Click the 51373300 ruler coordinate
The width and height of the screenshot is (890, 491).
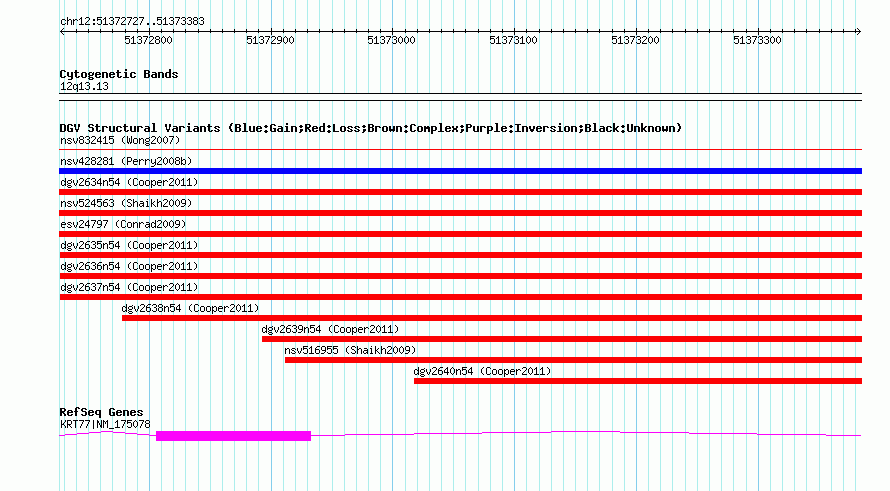click(x=757, y=40)
